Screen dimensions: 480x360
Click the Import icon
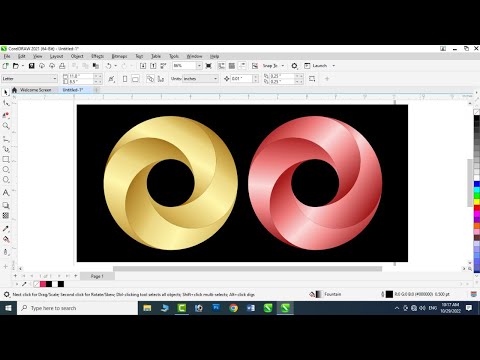[143, 66]
